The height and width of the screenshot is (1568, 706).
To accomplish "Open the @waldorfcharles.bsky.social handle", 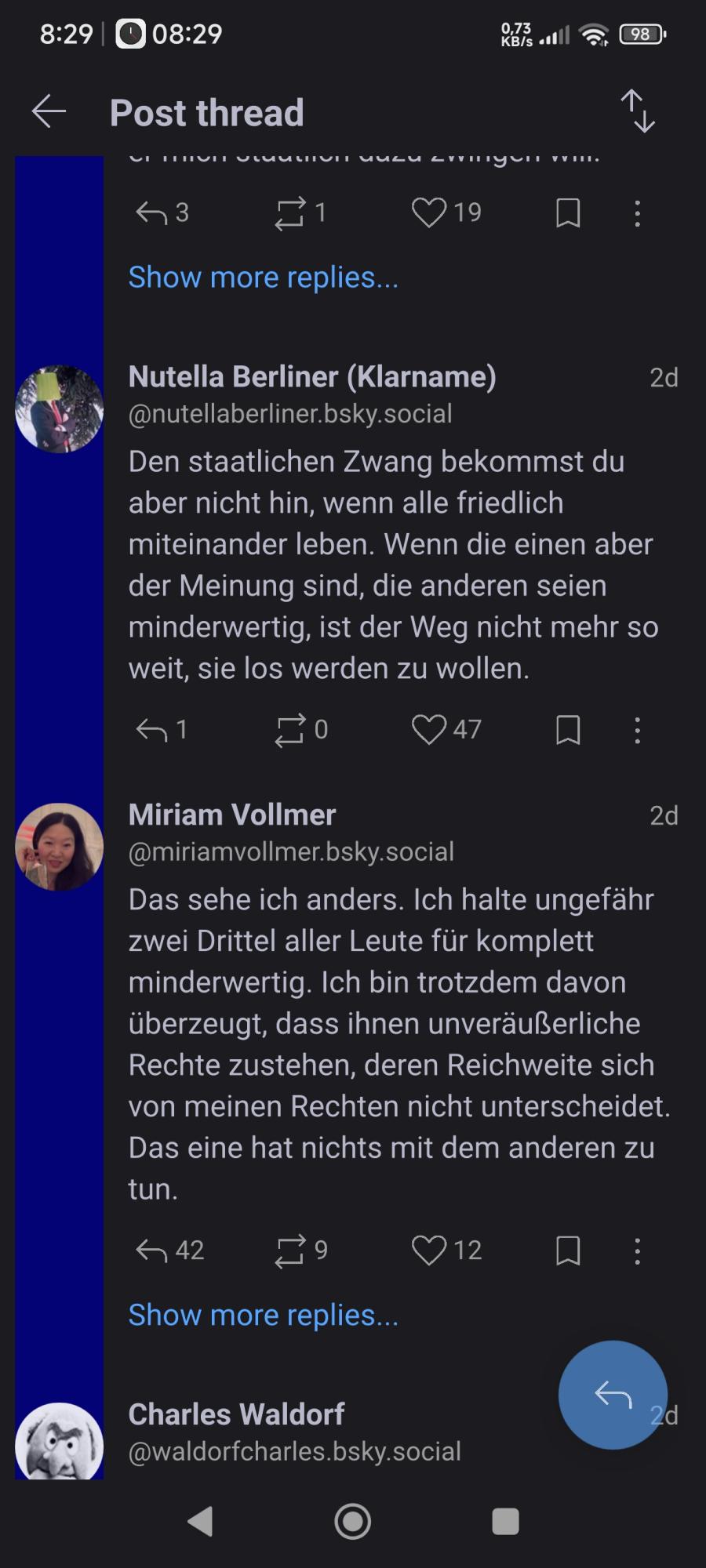I will pyautogui.click(x=294, y=1451).
